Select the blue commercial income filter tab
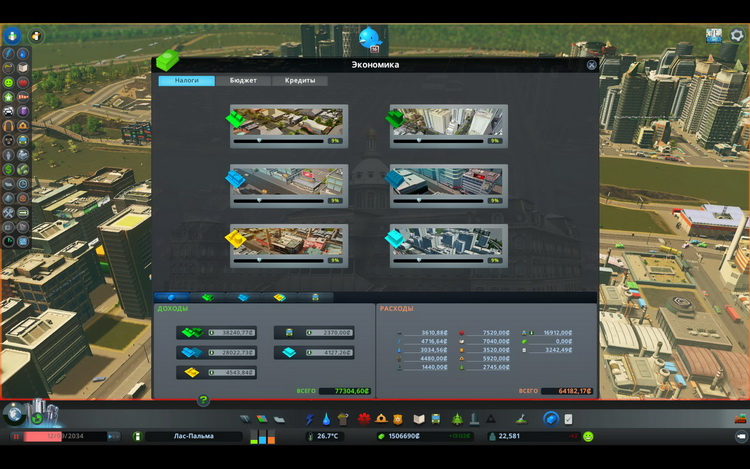The width and height of the screenshot is (750, 469). [x=243, y=297]
